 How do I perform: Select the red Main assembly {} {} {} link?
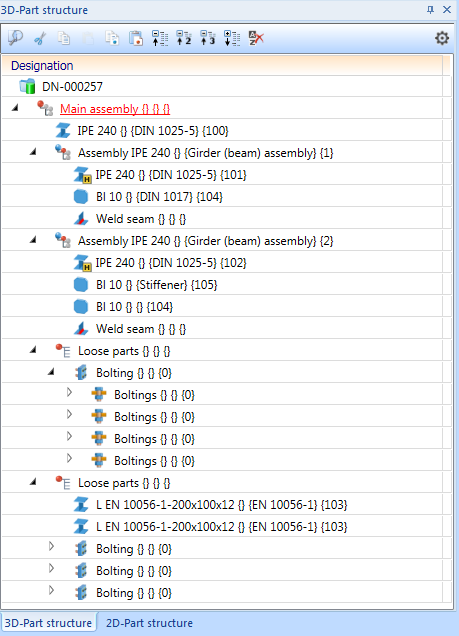pos(115,109)
